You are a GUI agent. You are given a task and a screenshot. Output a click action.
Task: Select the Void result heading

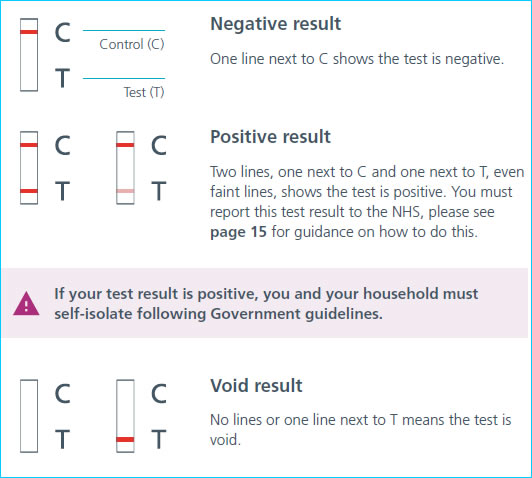tap(256, 386)
